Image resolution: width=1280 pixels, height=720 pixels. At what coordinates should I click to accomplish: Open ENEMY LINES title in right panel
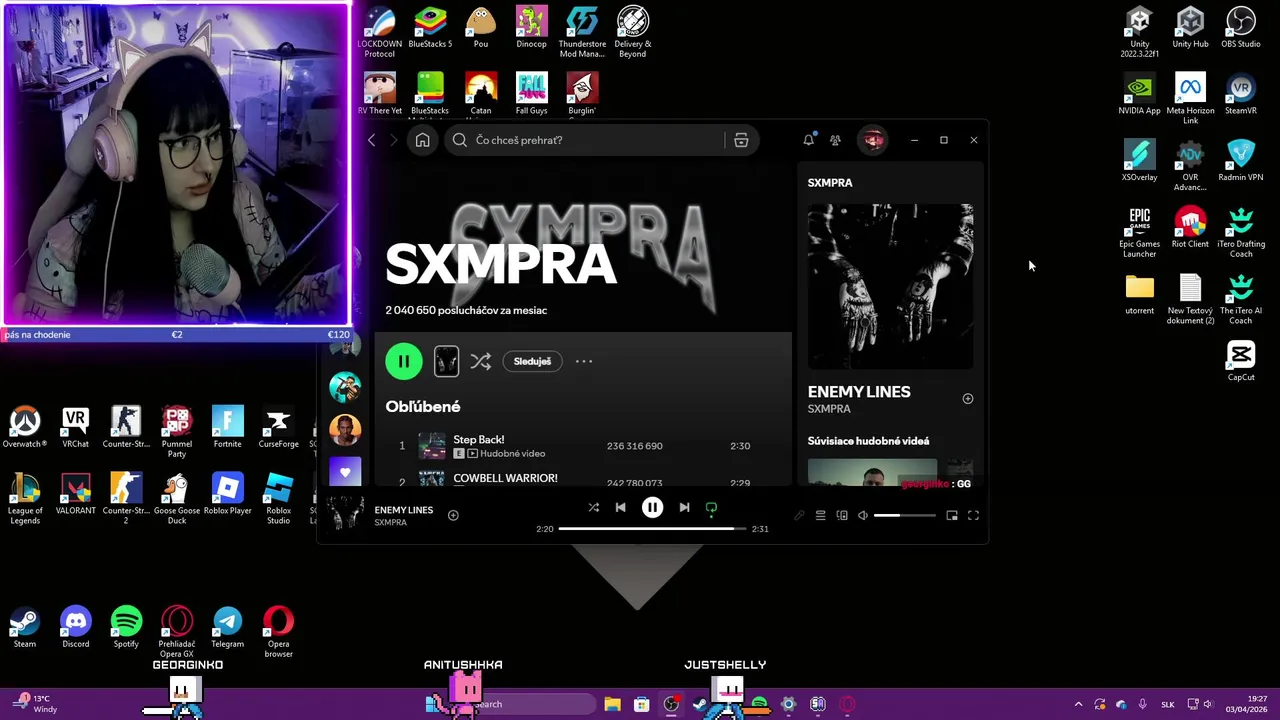point(859,392)
